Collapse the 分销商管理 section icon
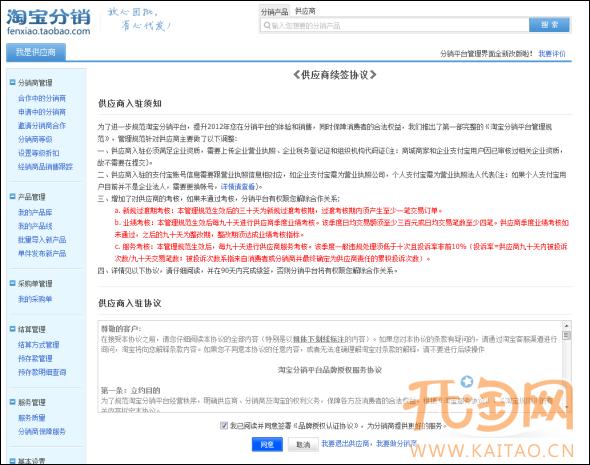 12,82
